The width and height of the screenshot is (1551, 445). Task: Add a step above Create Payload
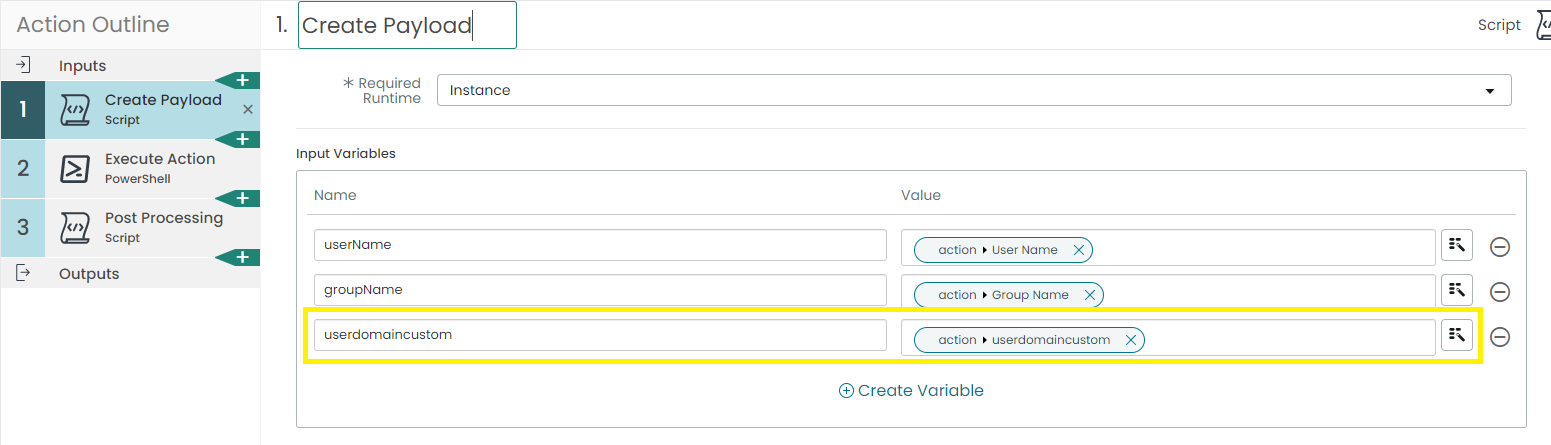point(241,80)
